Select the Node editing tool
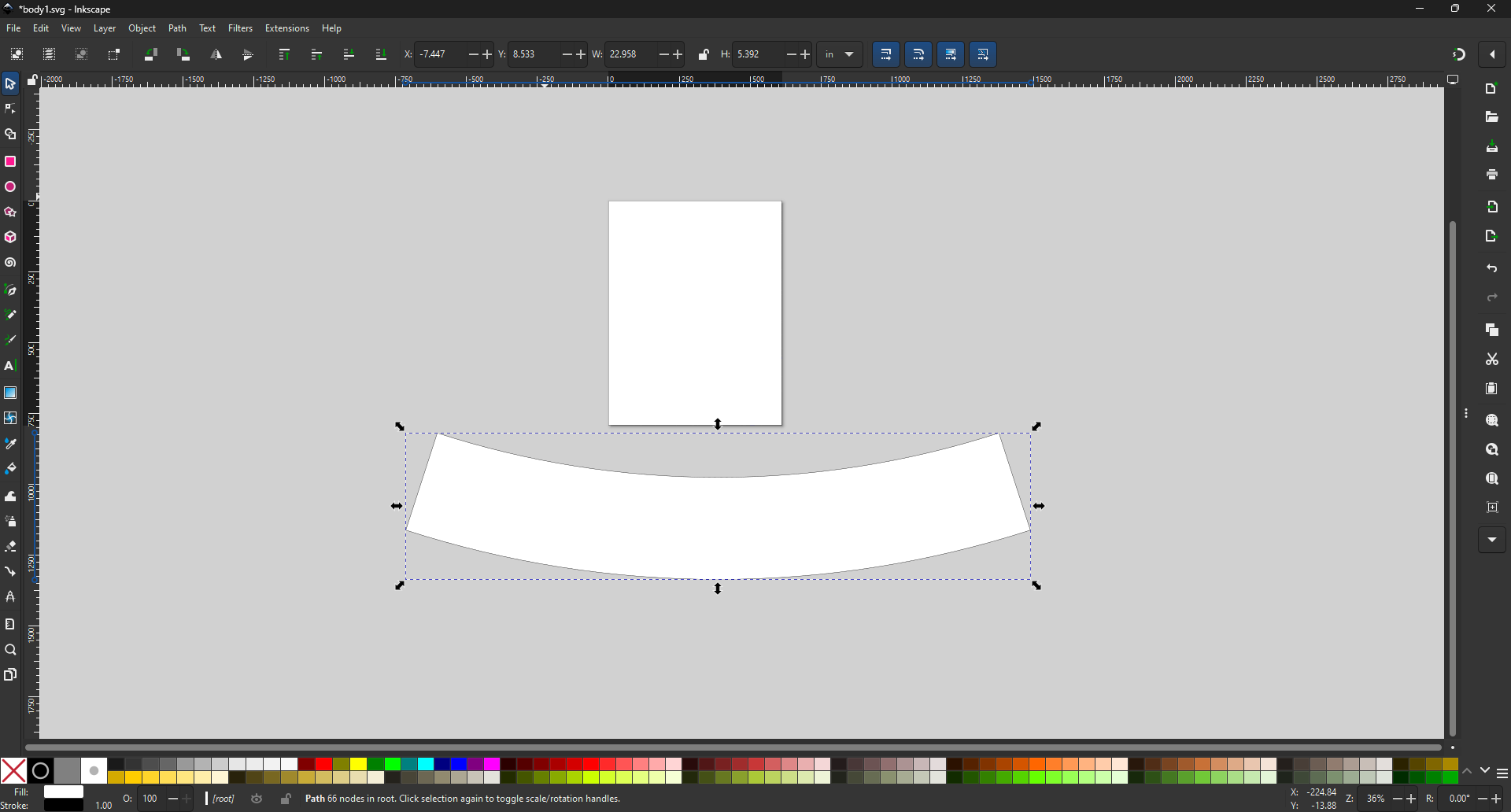Viewport: 1511px width, 812px height. [10, 109]
